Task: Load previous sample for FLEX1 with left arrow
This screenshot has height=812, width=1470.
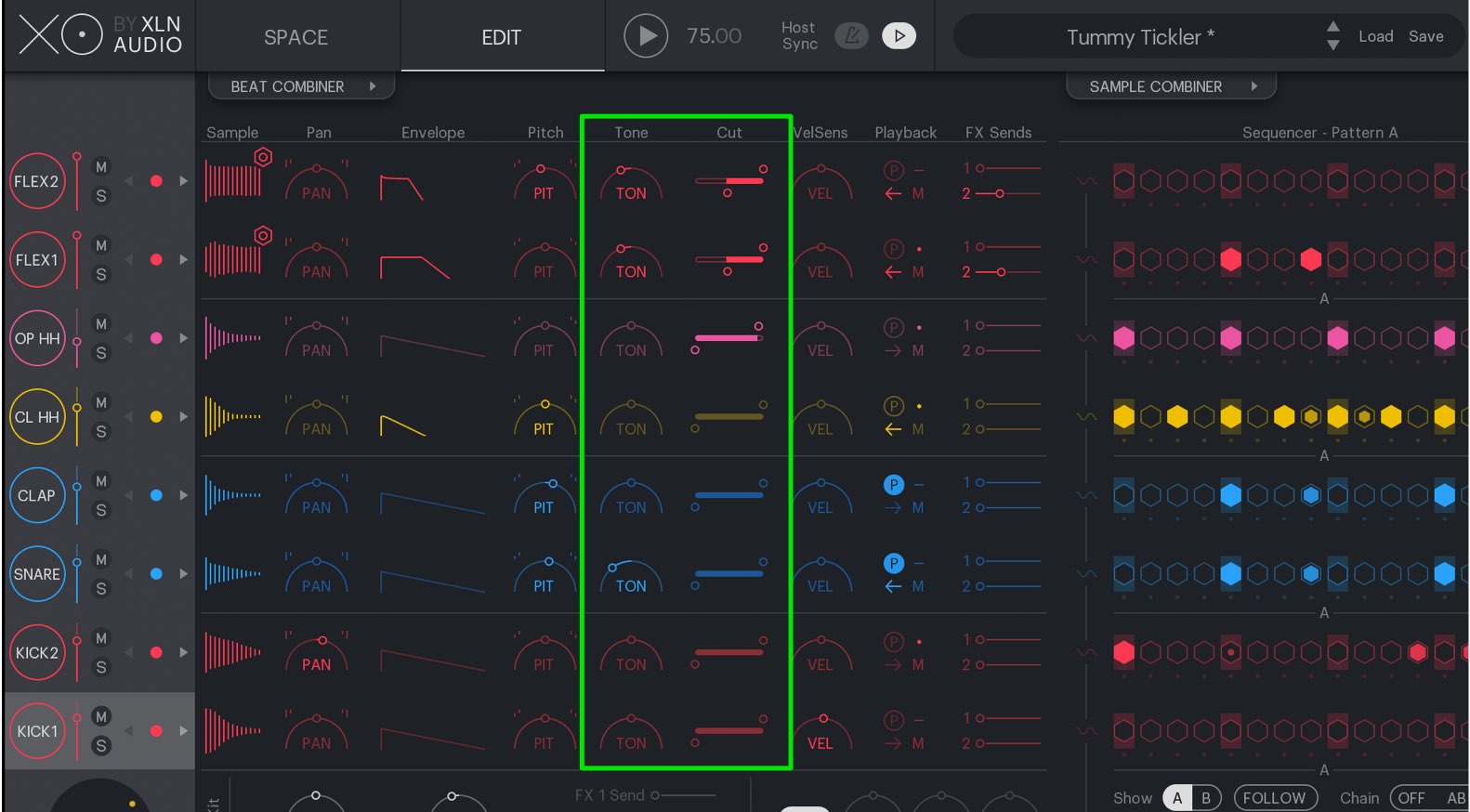Action: coord(129,260)
